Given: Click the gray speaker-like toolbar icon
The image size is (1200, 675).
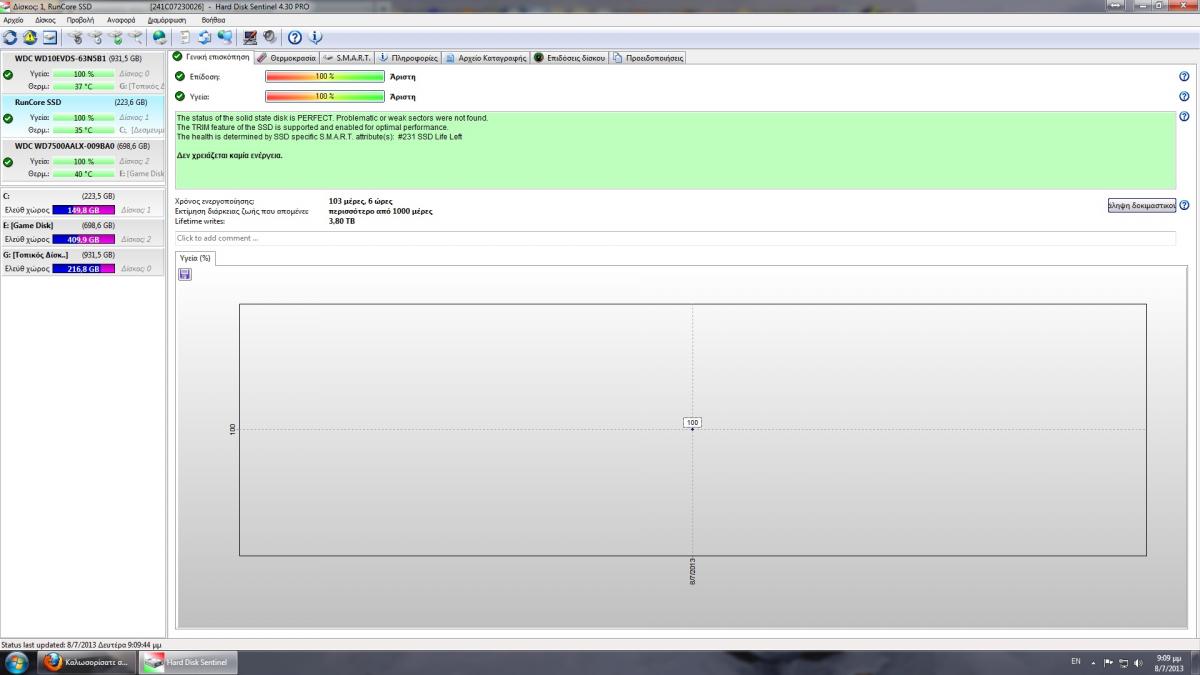Looking at the screenshot, I should (x=270, y=38).
